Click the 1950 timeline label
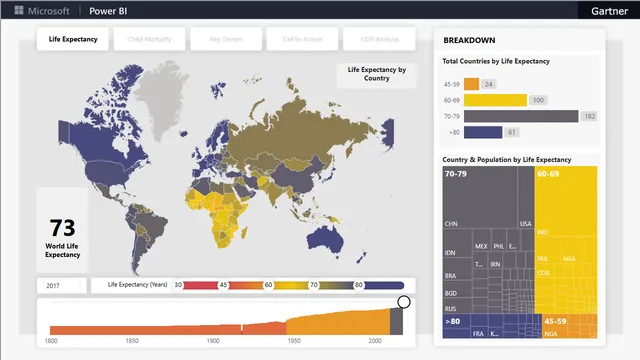This screenshot has width=640, height=360. pos(294,341)
